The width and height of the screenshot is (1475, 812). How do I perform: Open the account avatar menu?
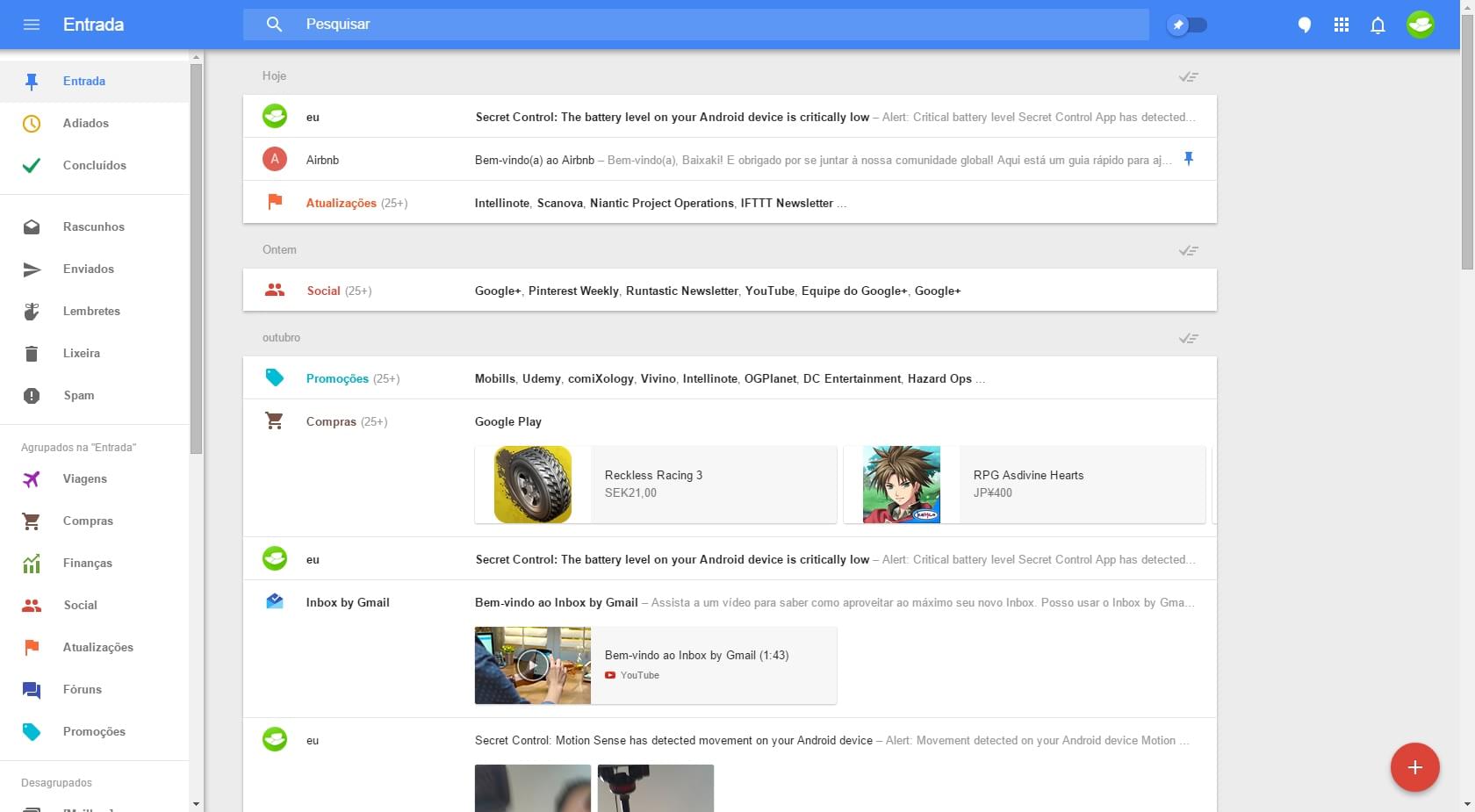tap(1421, 25)
